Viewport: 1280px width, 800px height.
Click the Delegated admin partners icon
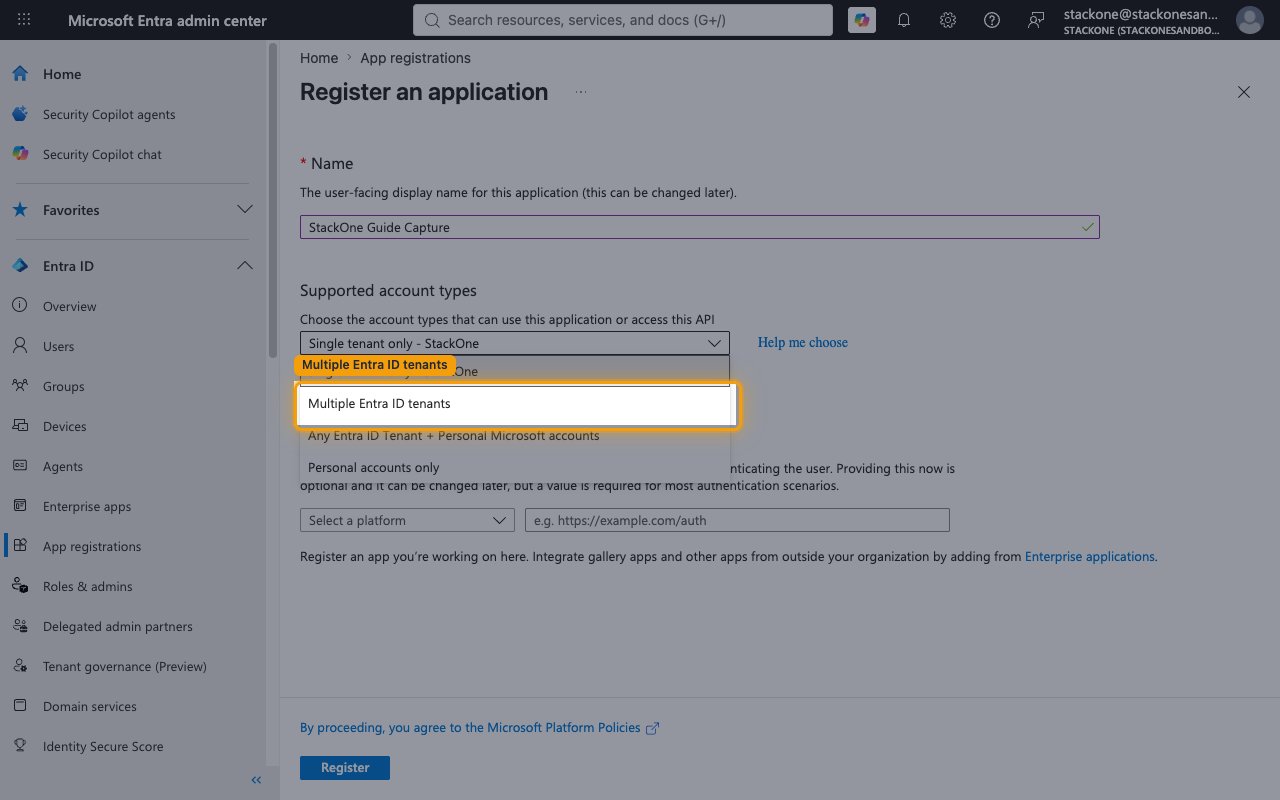coord(20,626)
